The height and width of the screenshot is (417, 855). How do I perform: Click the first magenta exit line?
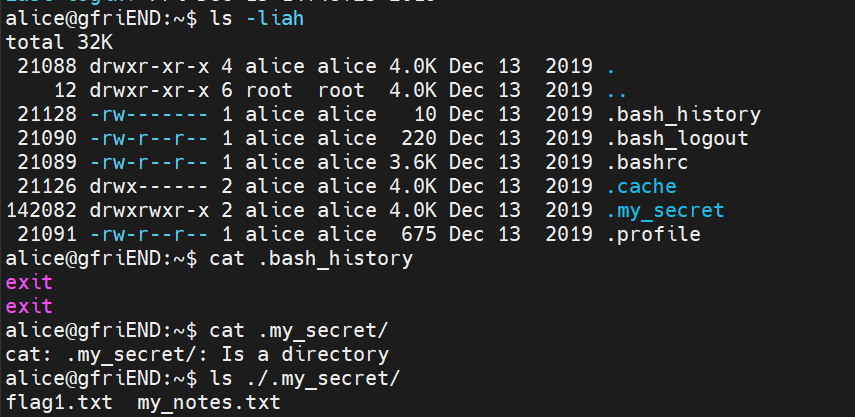(29, 283)
